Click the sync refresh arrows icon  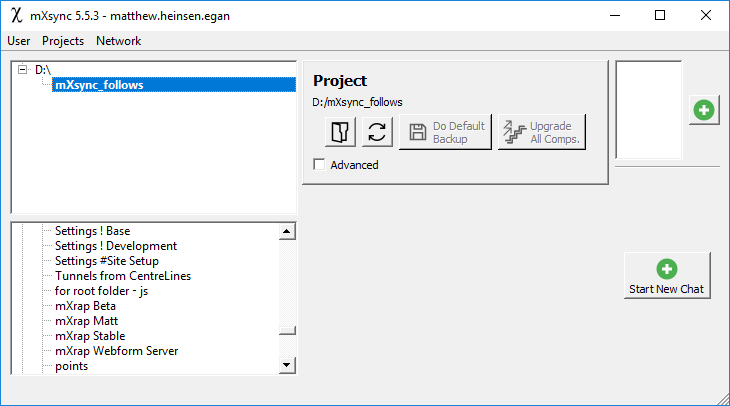377,133
